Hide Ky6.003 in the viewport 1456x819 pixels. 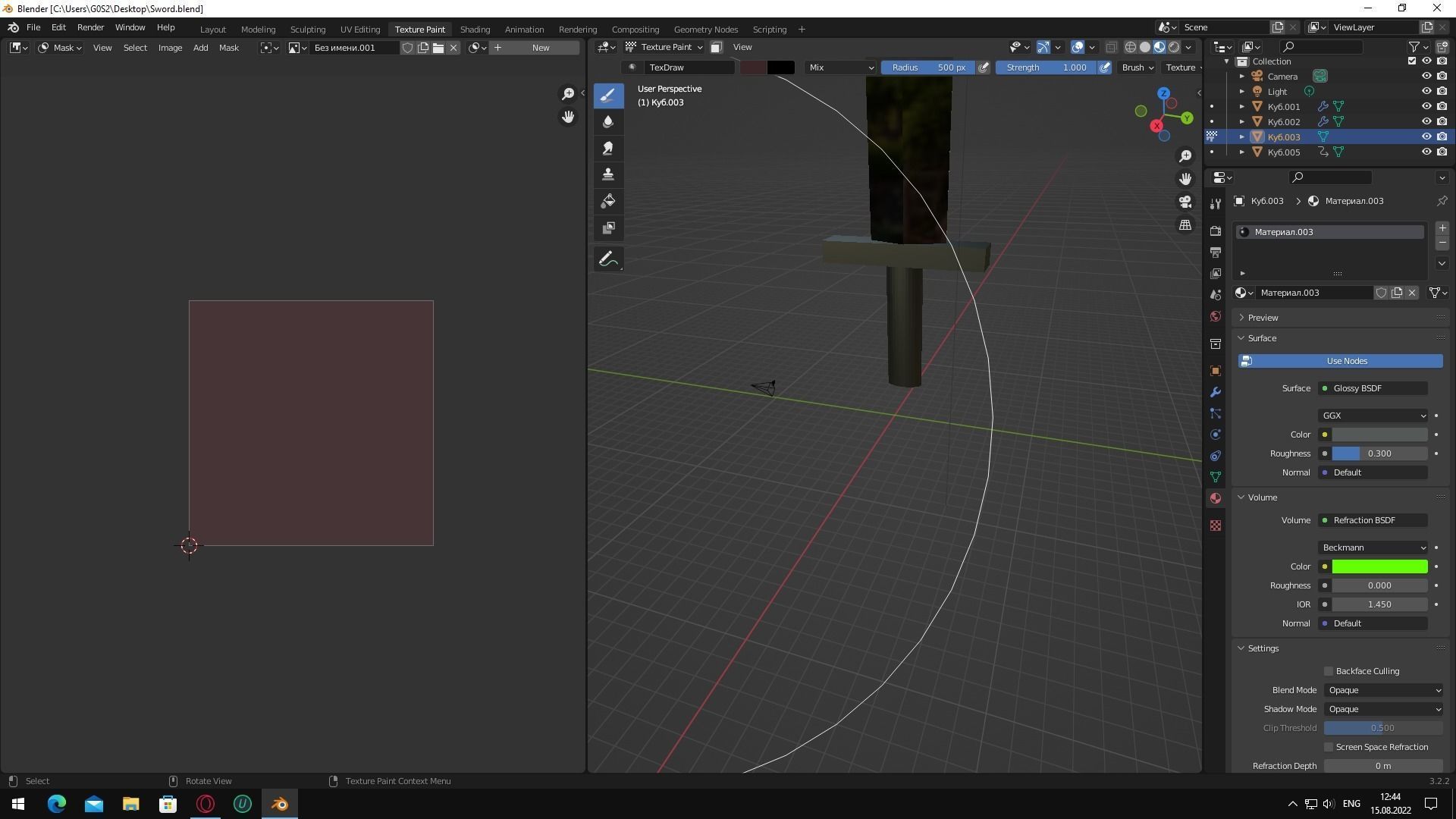click(x=1426, y=136)
